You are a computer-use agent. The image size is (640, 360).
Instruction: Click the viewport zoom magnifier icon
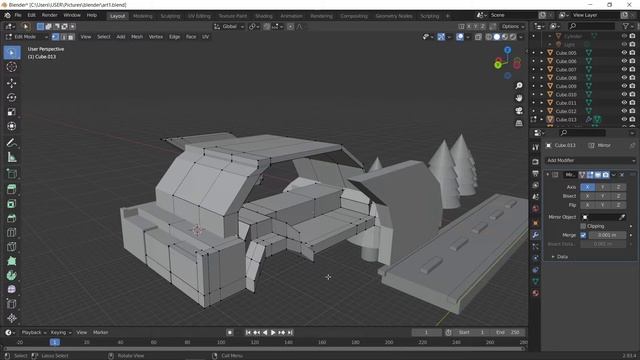click(519, 86)
